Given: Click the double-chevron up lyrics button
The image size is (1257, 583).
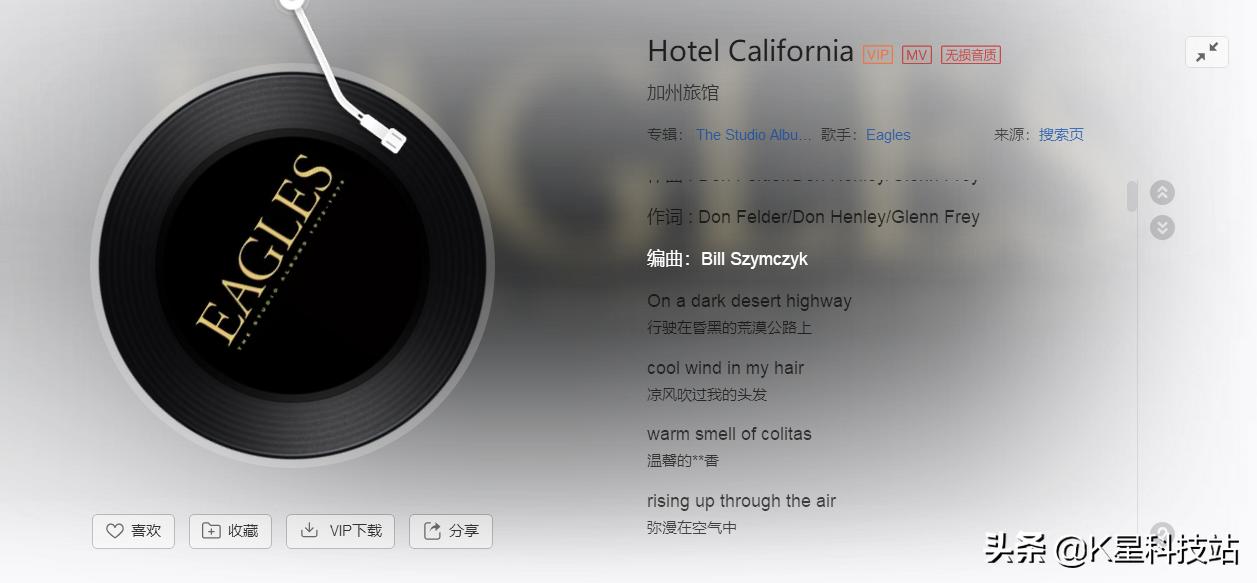Looking at the screenshot, I should 1162,192.
